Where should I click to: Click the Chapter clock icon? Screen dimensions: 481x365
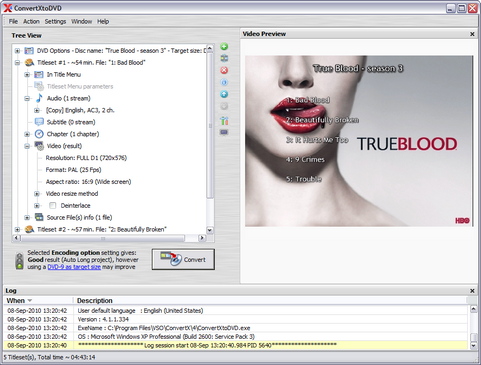click(39, 134)
